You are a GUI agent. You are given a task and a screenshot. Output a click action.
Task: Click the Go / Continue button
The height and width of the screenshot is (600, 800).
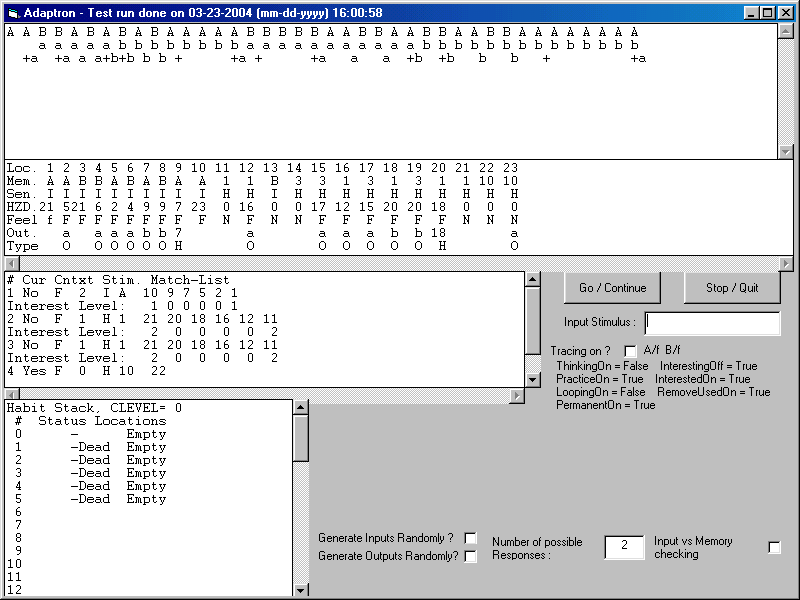612,288
